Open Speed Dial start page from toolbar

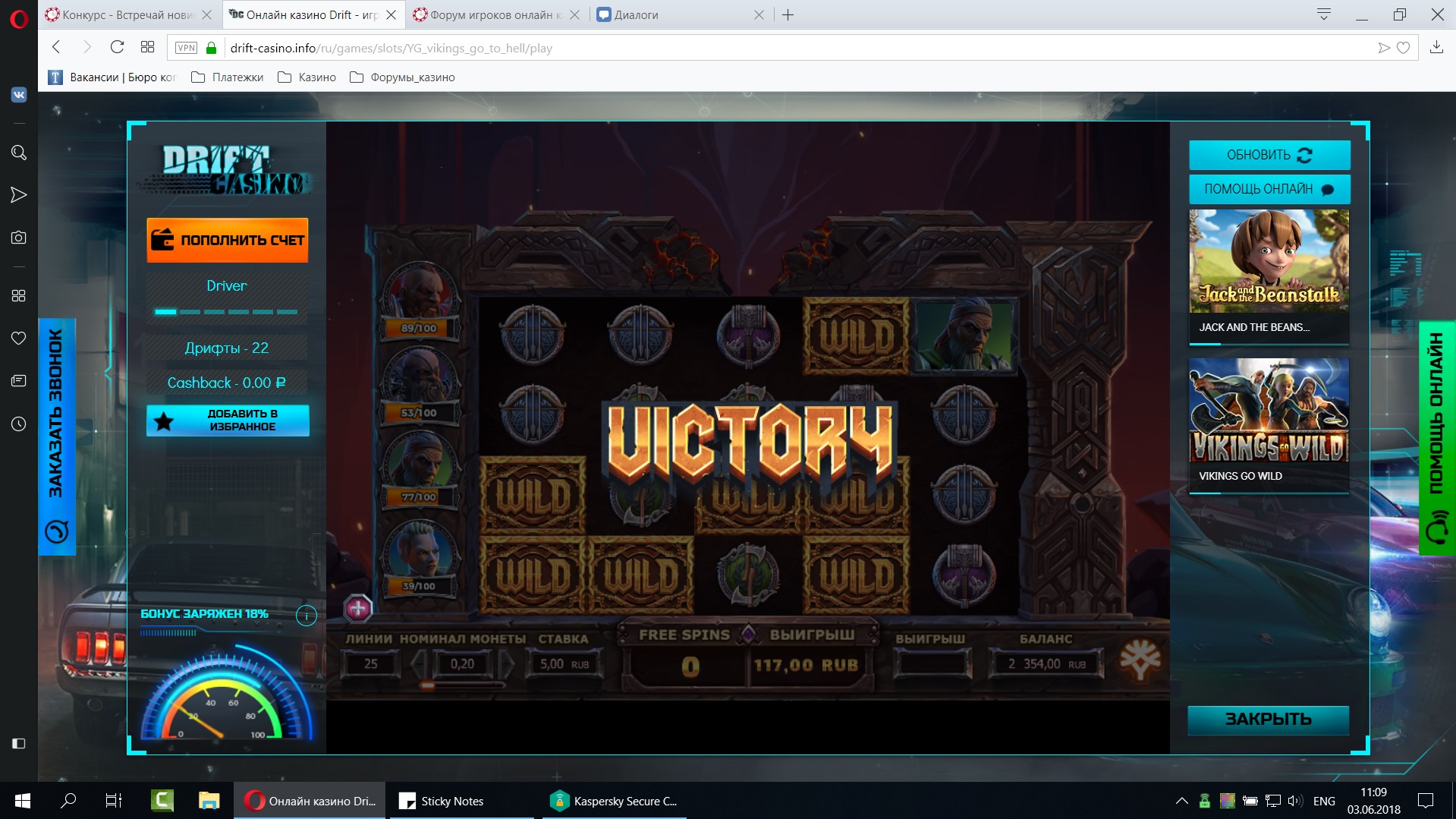click(x=148, y=47)
